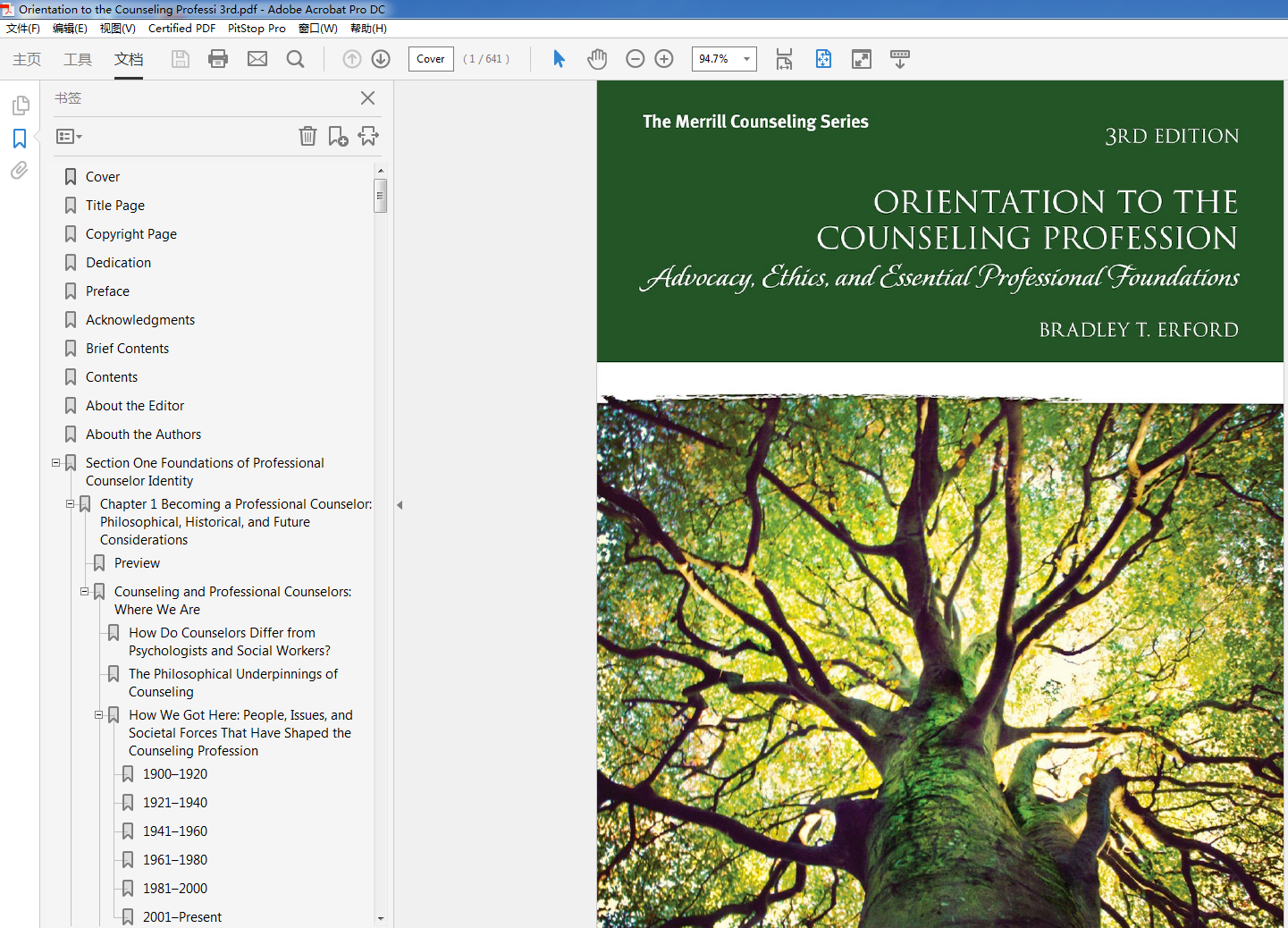
Task: Select the 1900–1920 bookmark
Action: click(175, 774)
